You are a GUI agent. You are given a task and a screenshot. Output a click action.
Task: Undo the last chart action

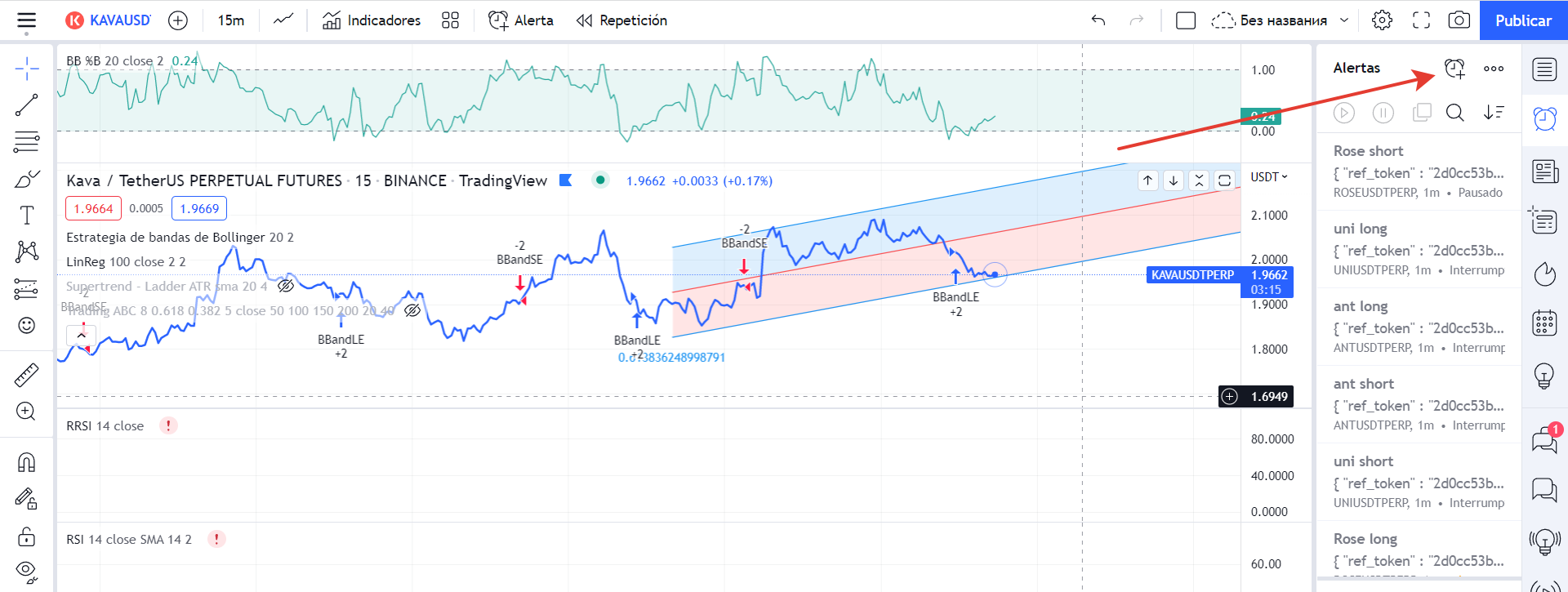1098,20
